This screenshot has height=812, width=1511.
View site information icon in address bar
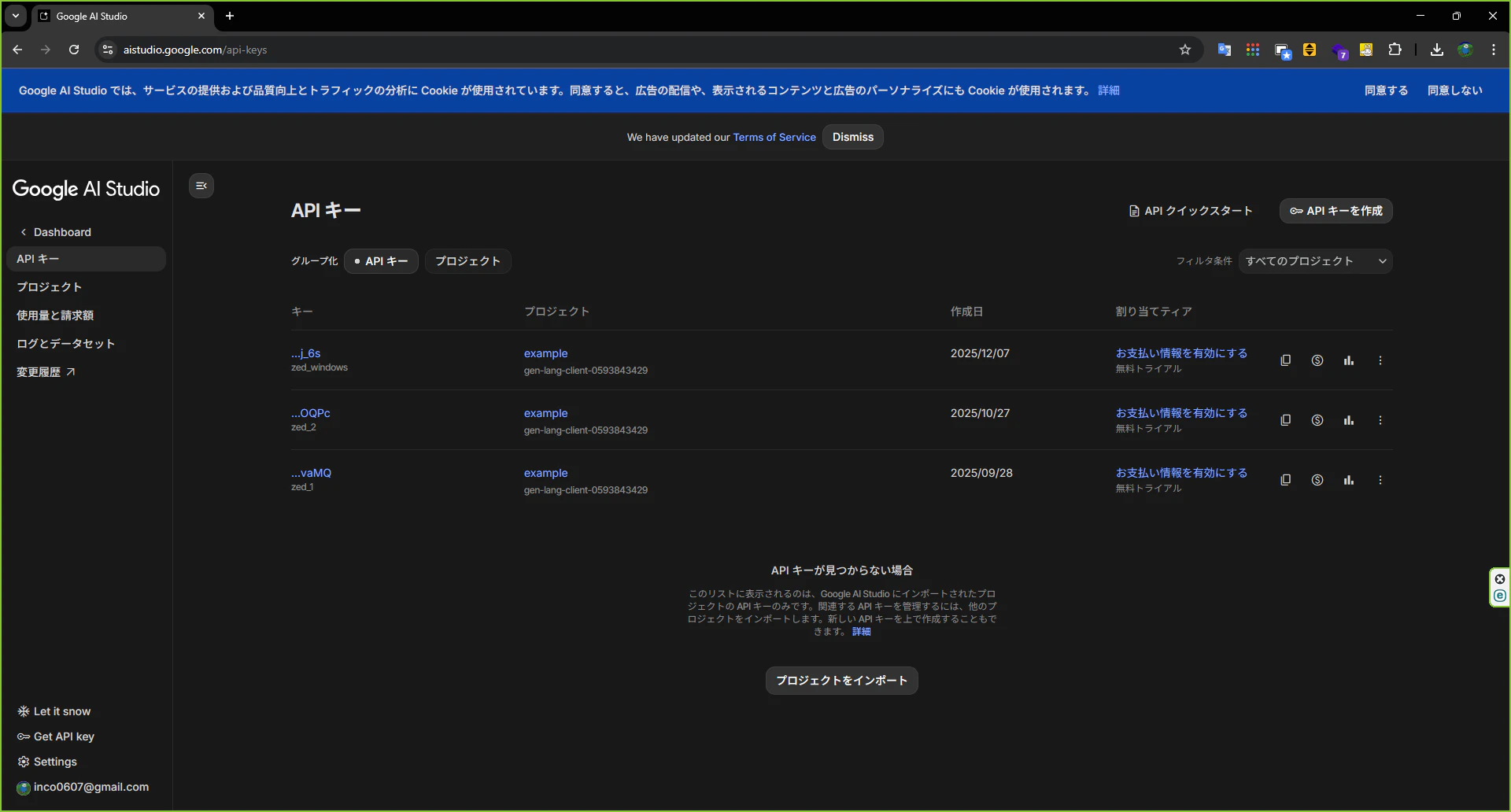pos(108,50)
